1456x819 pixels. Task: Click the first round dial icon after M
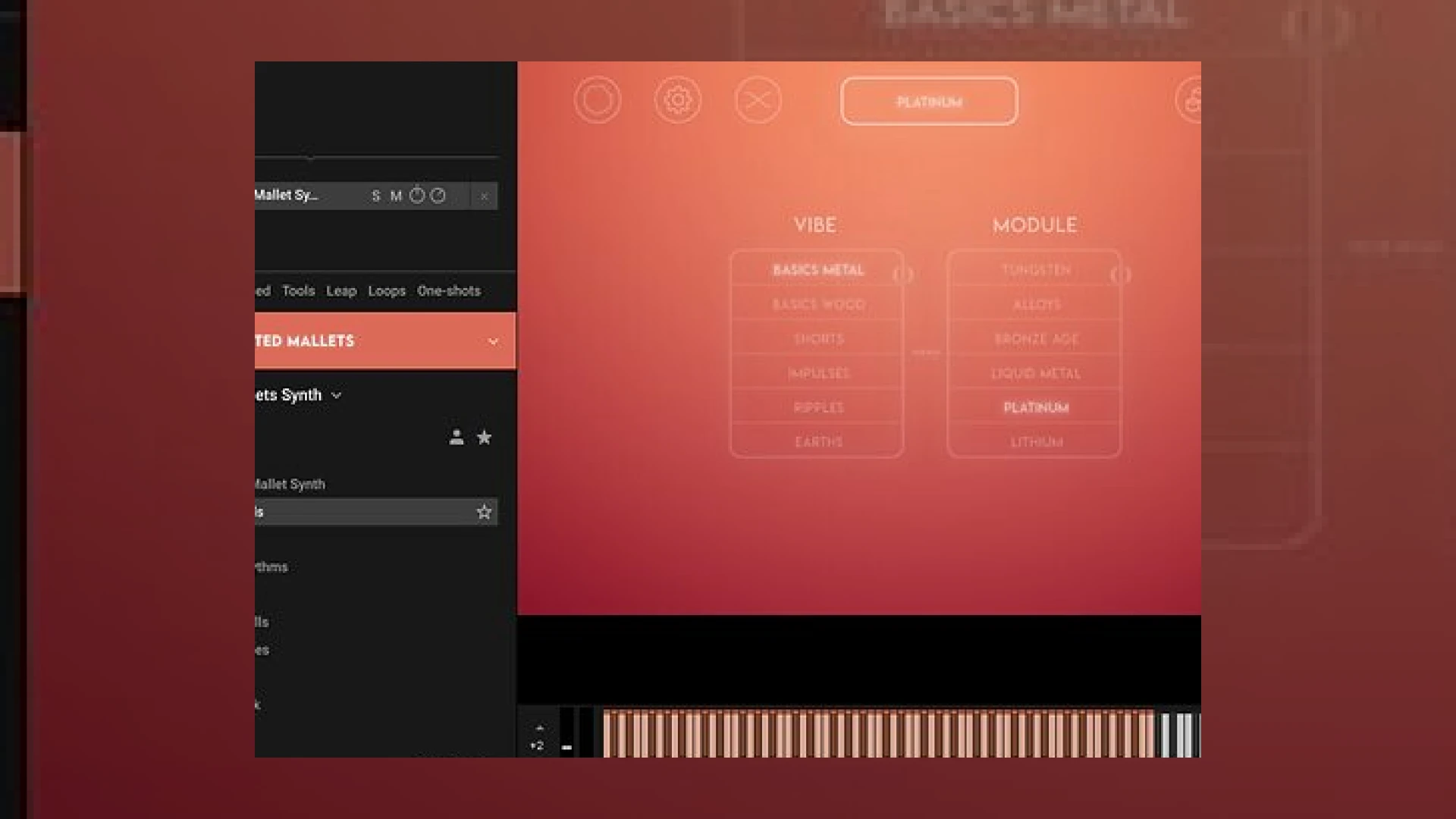click(x=417, y=196)
